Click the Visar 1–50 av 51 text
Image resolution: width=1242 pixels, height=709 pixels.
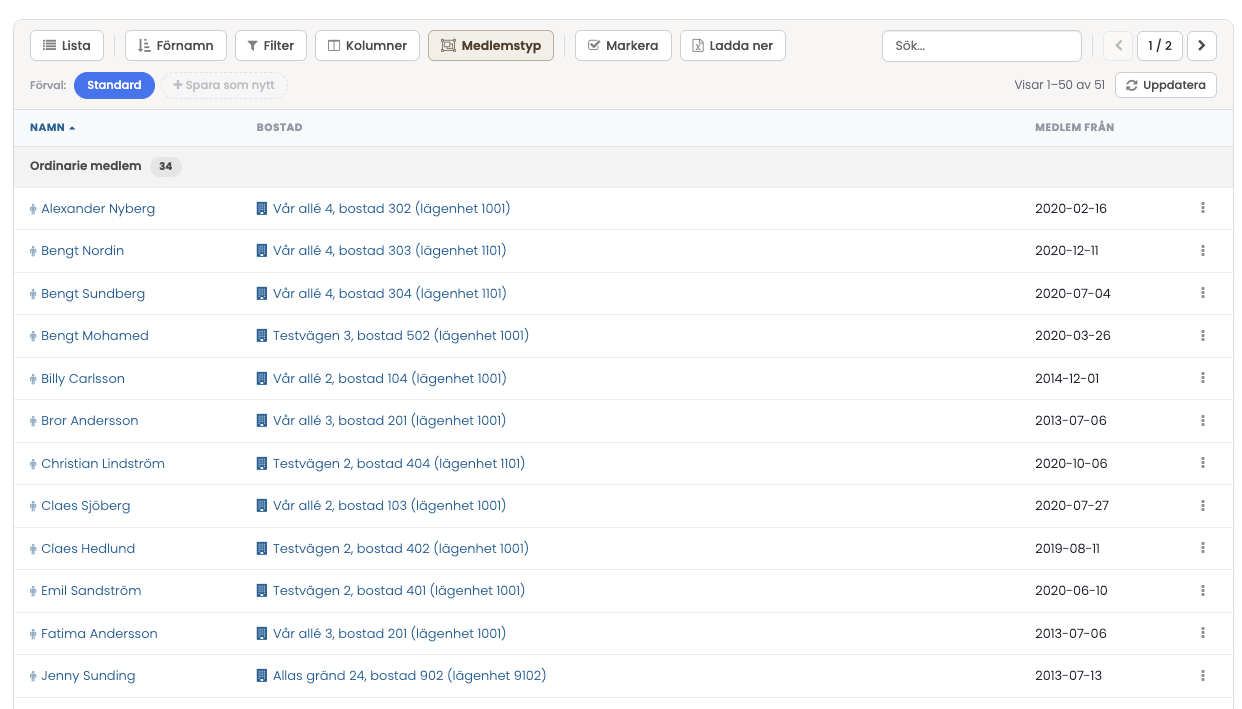tap(1059, 85)
